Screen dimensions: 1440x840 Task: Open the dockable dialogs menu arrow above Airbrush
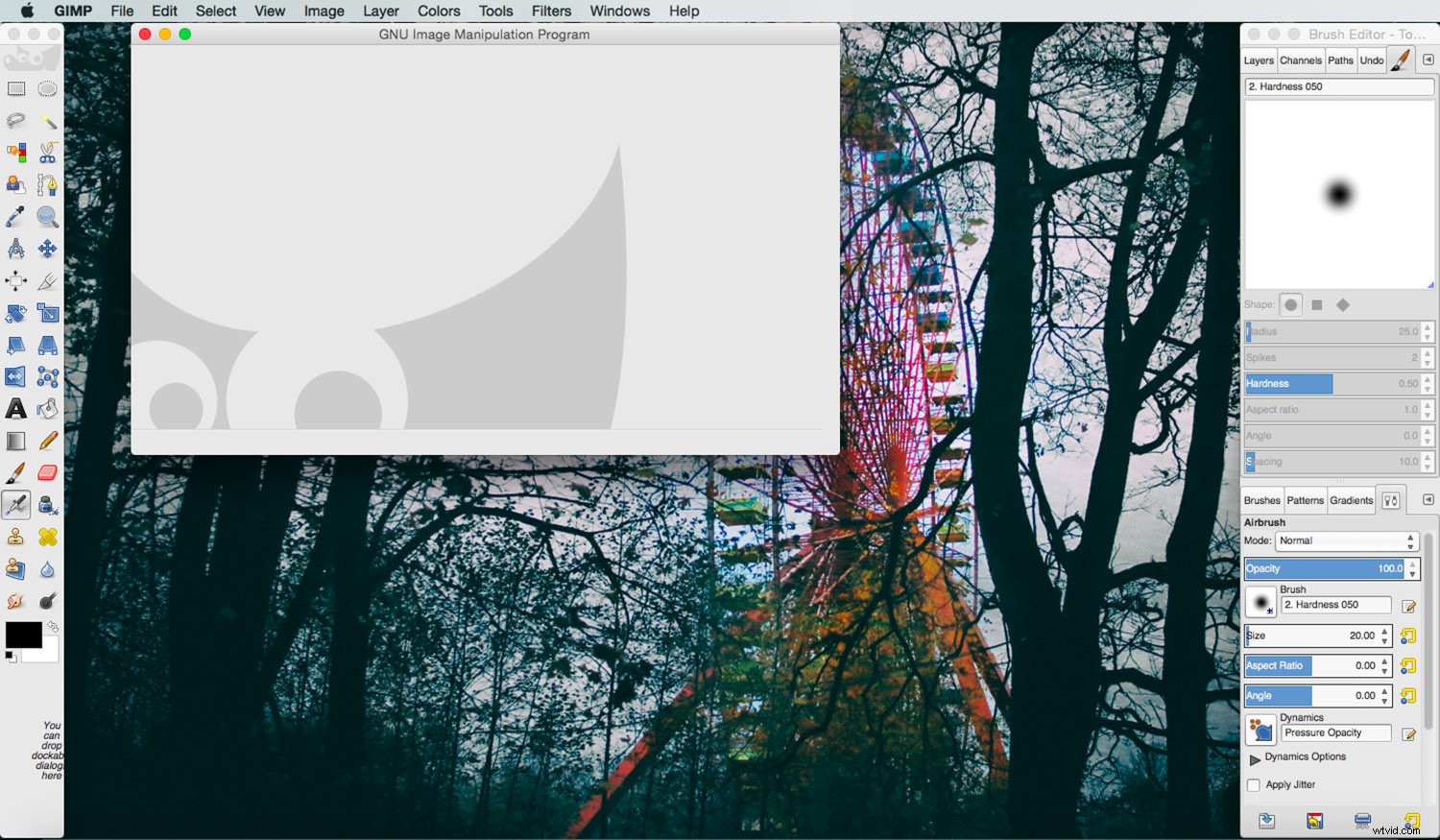click(1429, 499)
